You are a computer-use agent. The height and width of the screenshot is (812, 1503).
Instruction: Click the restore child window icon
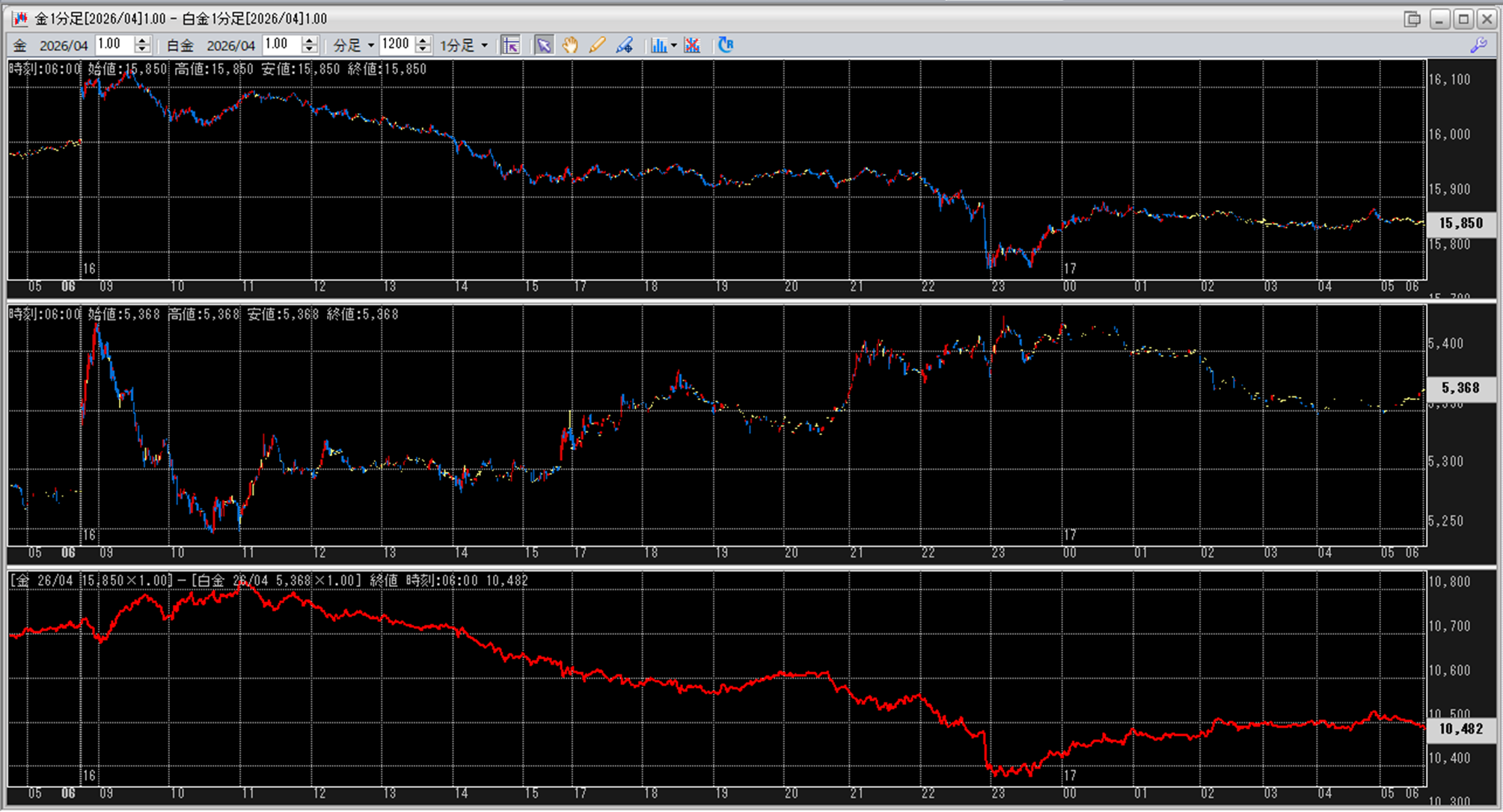pyautogui.click(x=1412, y=19)
